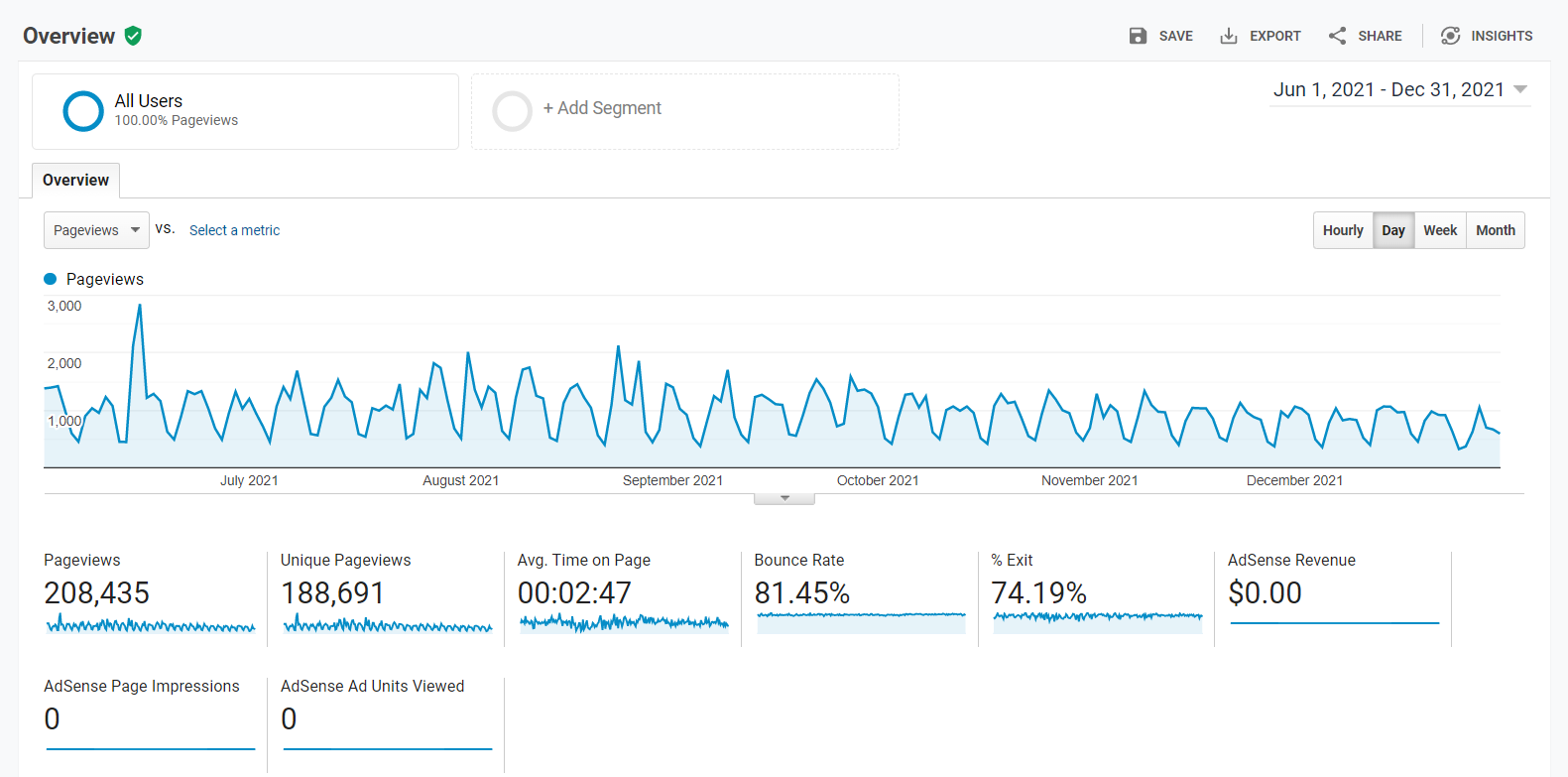Image resolution: width=1568 pixels, height=777 pixels.
Task: Open the Pageviews metric dropdown
Action: (x=96, y=230)
